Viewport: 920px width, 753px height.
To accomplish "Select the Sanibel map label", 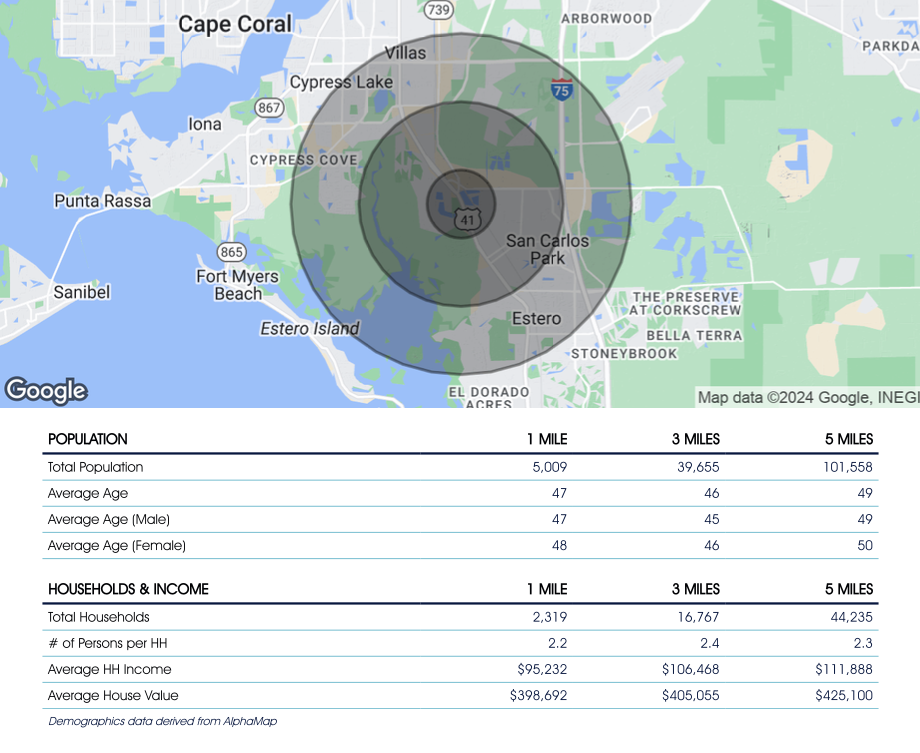I will tap(81, 292).
